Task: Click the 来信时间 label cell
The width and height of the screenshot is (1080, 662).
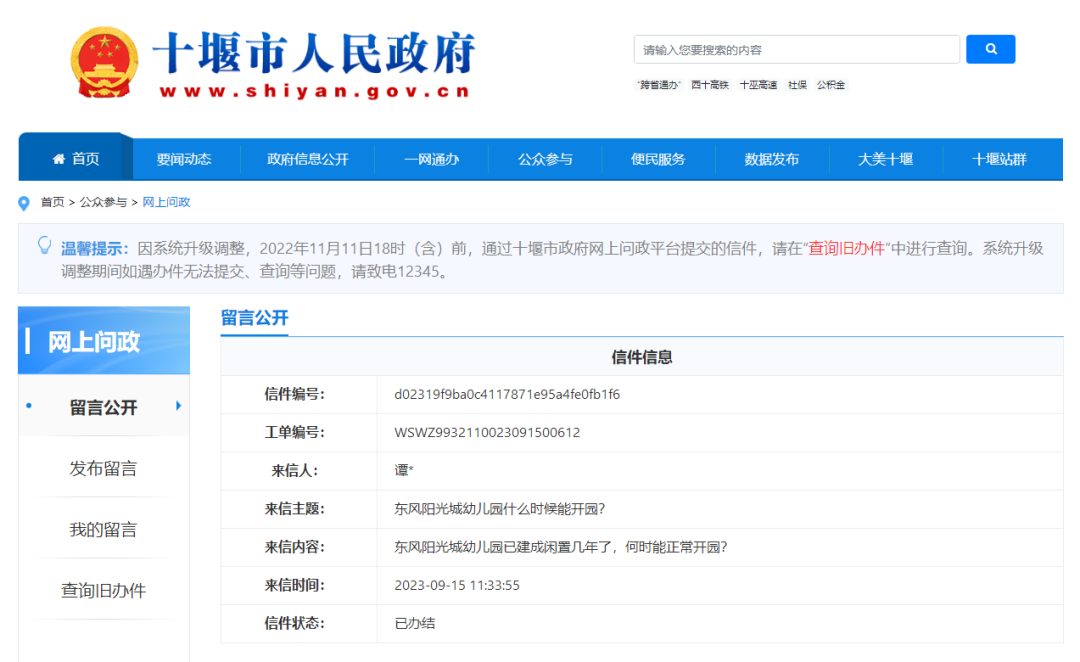Action: pyautogui.click(x=299, y=585)
